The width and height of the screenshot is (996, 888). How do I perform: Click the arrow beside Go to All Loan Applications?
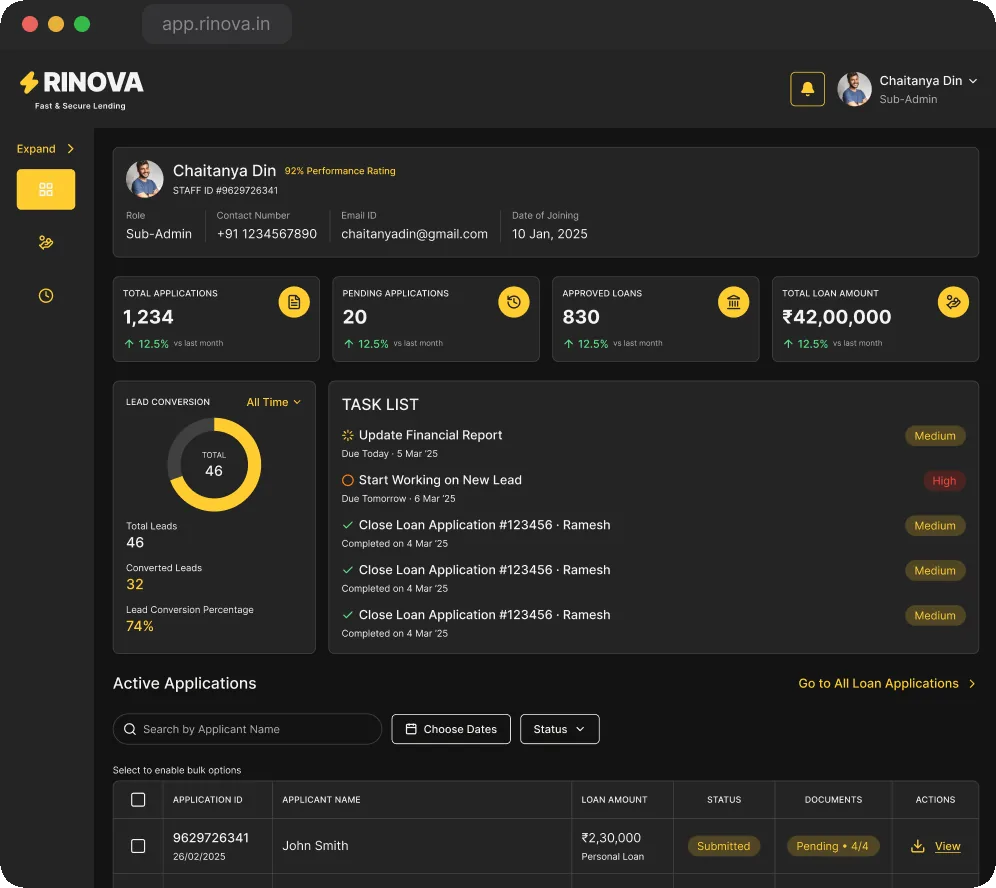point(972,683)
